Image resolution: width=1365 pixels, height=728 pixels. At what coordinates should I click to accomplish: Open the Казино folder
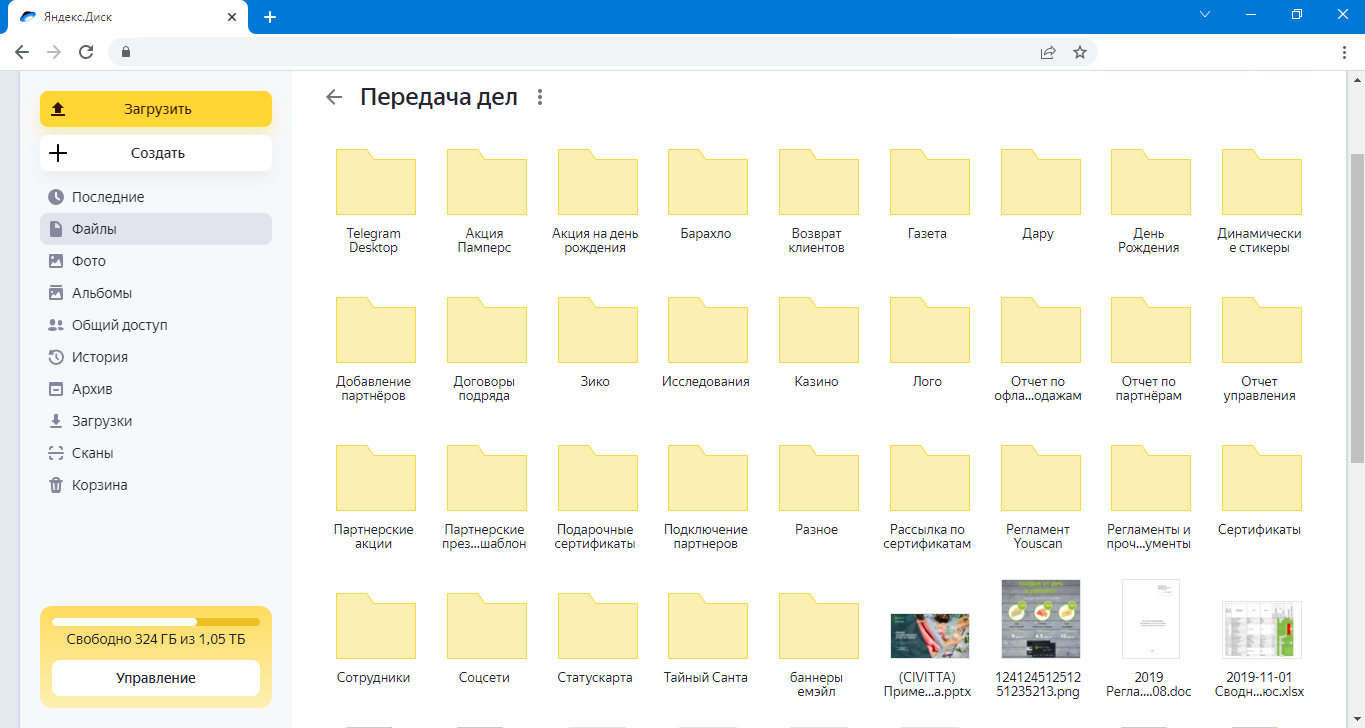(818, 330)
